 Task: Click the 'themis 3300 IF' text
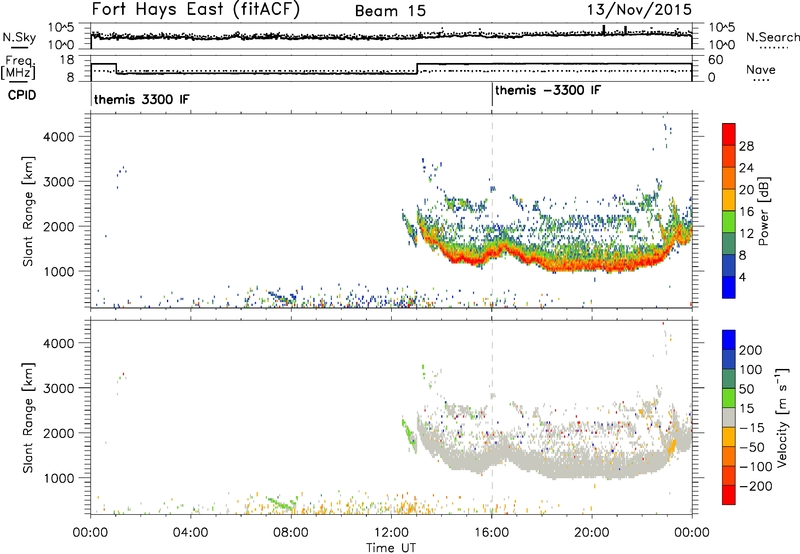[x=141, y=99]
